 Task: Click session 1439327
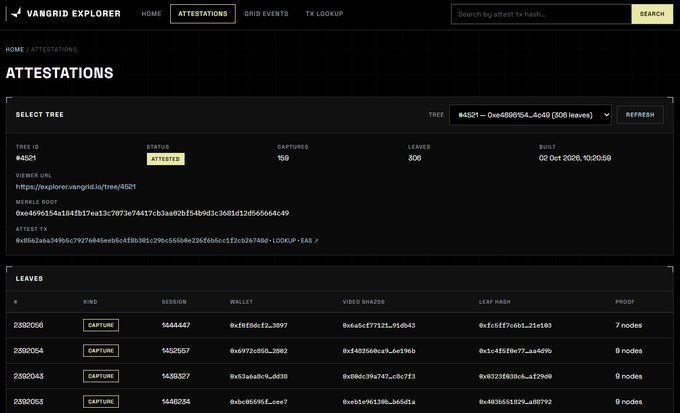(x=176, y=376)
